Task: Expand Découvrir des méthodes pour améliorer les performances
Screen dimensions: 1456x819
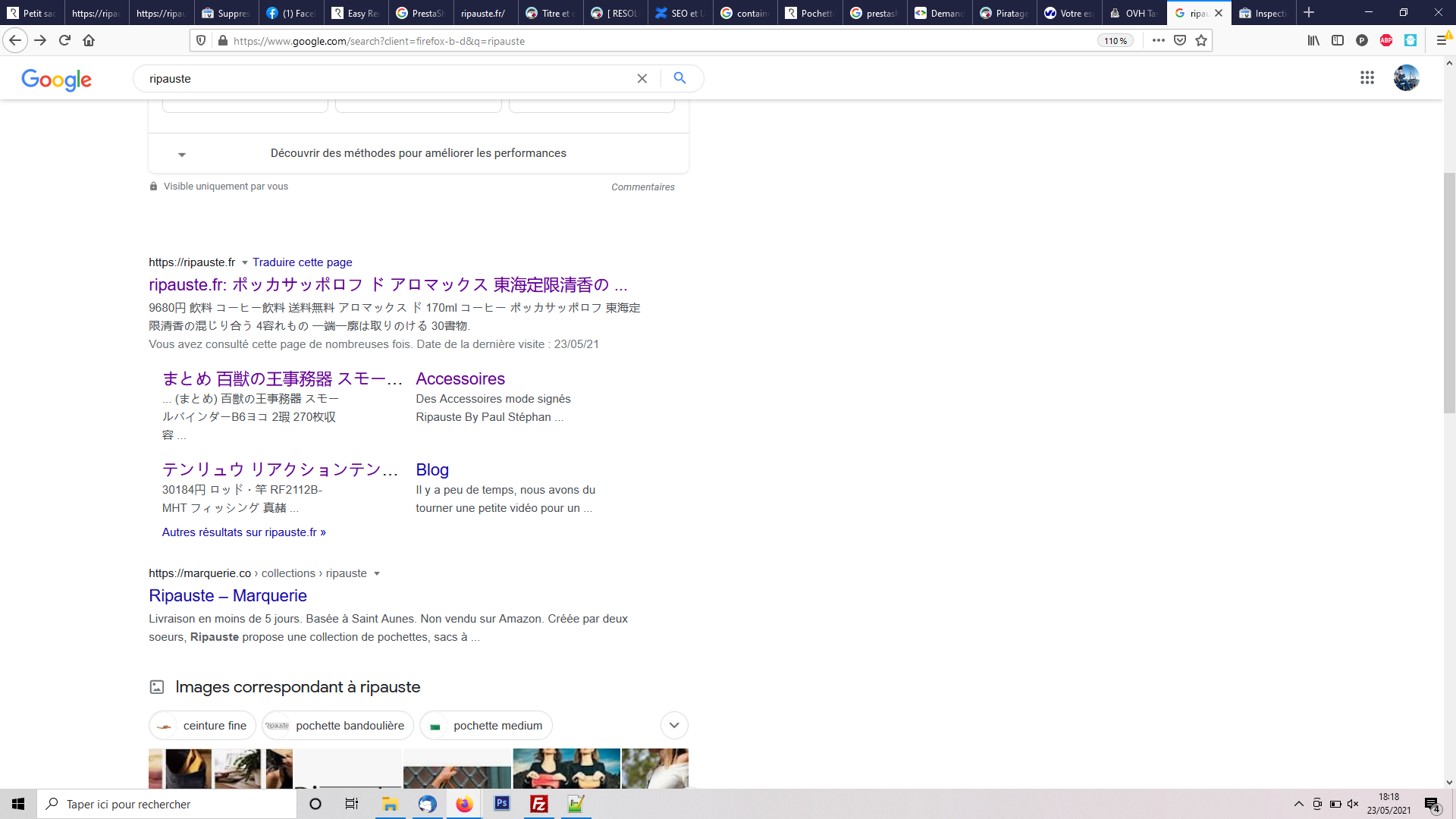Action: (x=419, y=154)
